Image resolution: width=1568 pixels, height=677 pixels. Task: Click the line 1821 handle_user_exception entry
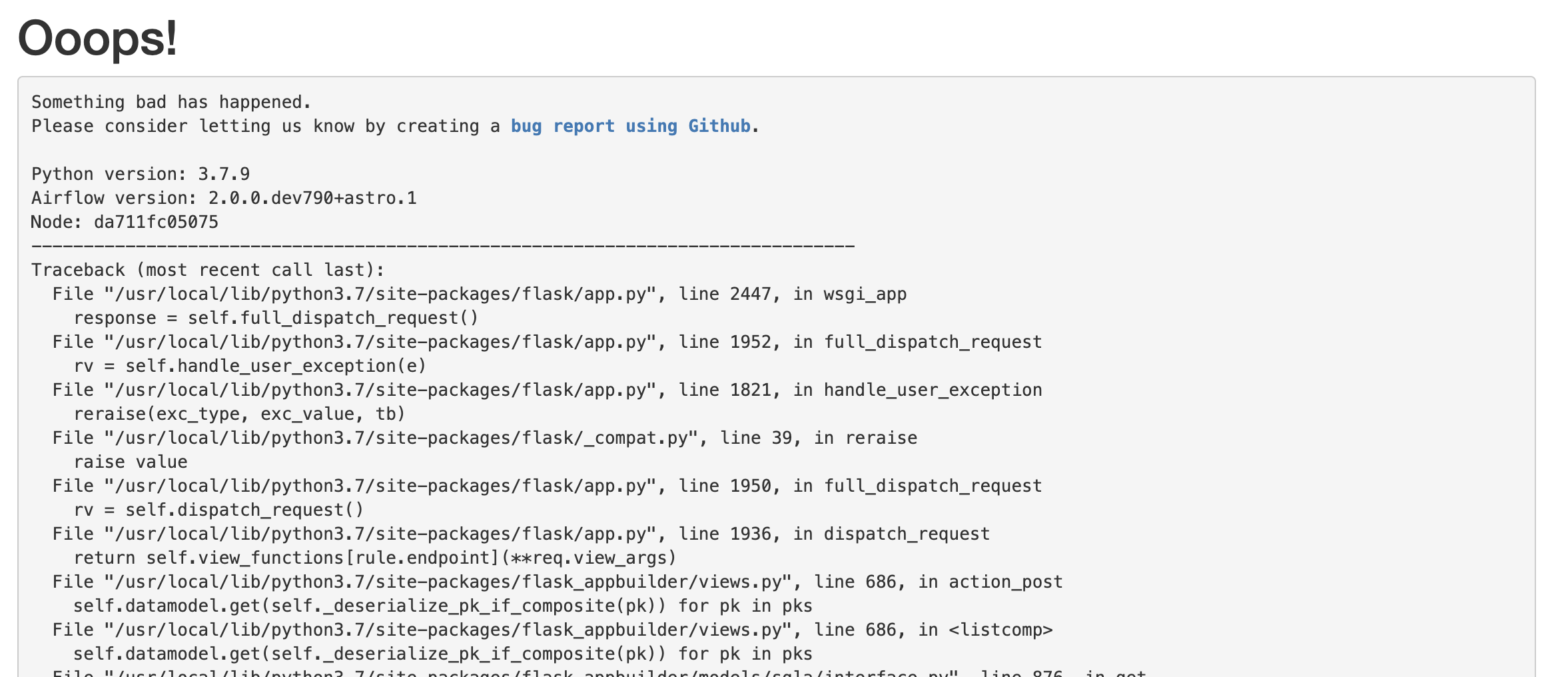tap(547, 390)
